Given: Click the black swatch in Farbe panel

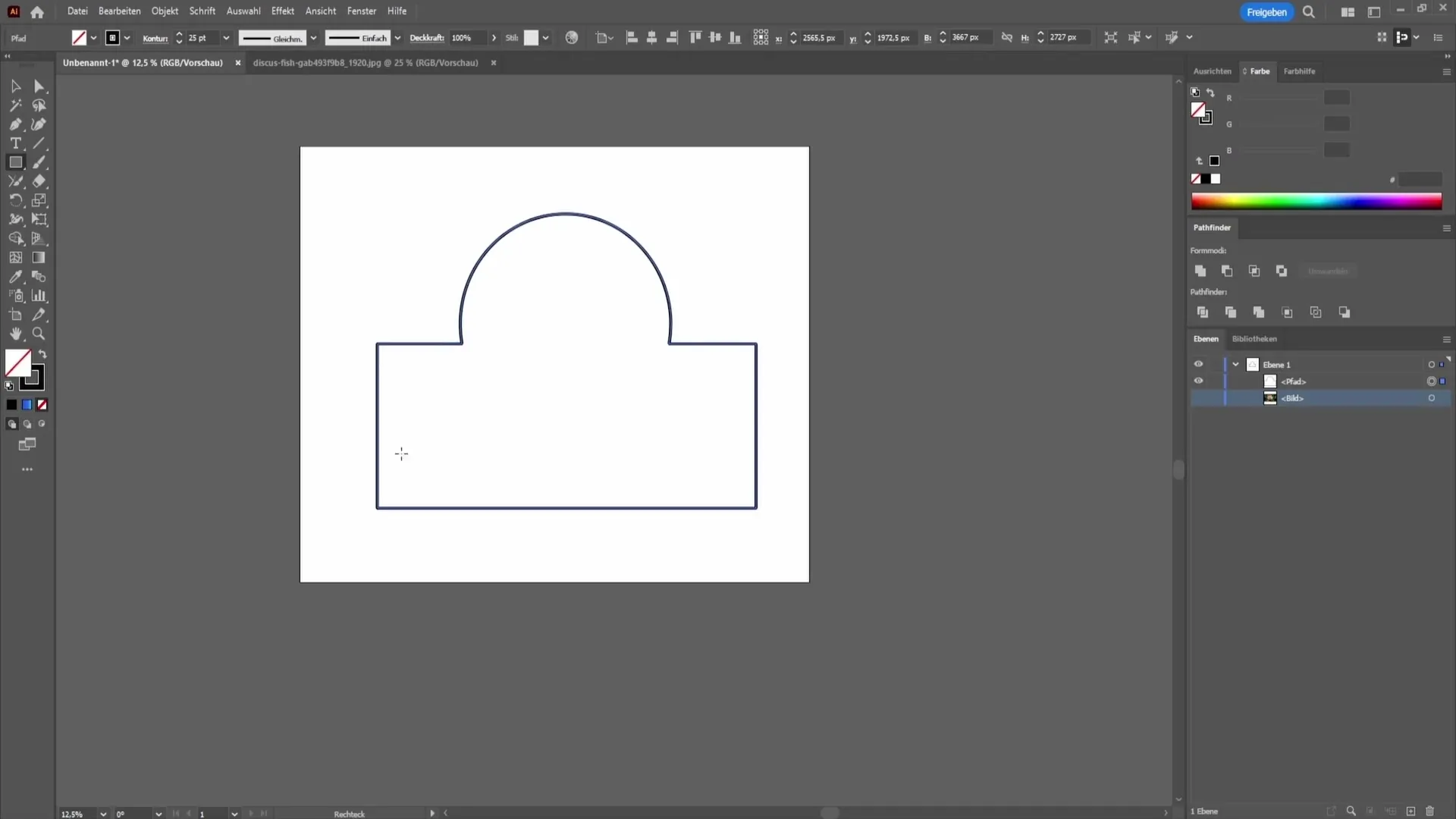Looking at the screenshot, I should point(1206,179).
